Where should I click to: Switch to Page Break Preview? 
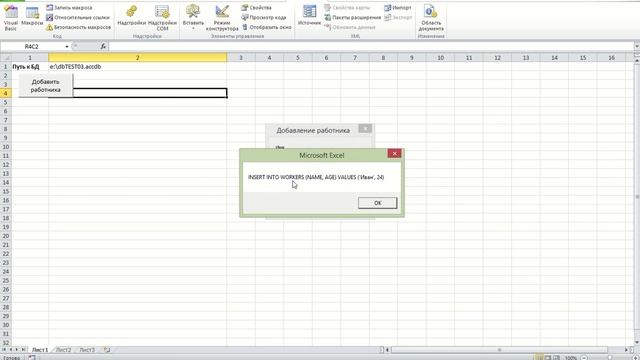coord(556,358)
